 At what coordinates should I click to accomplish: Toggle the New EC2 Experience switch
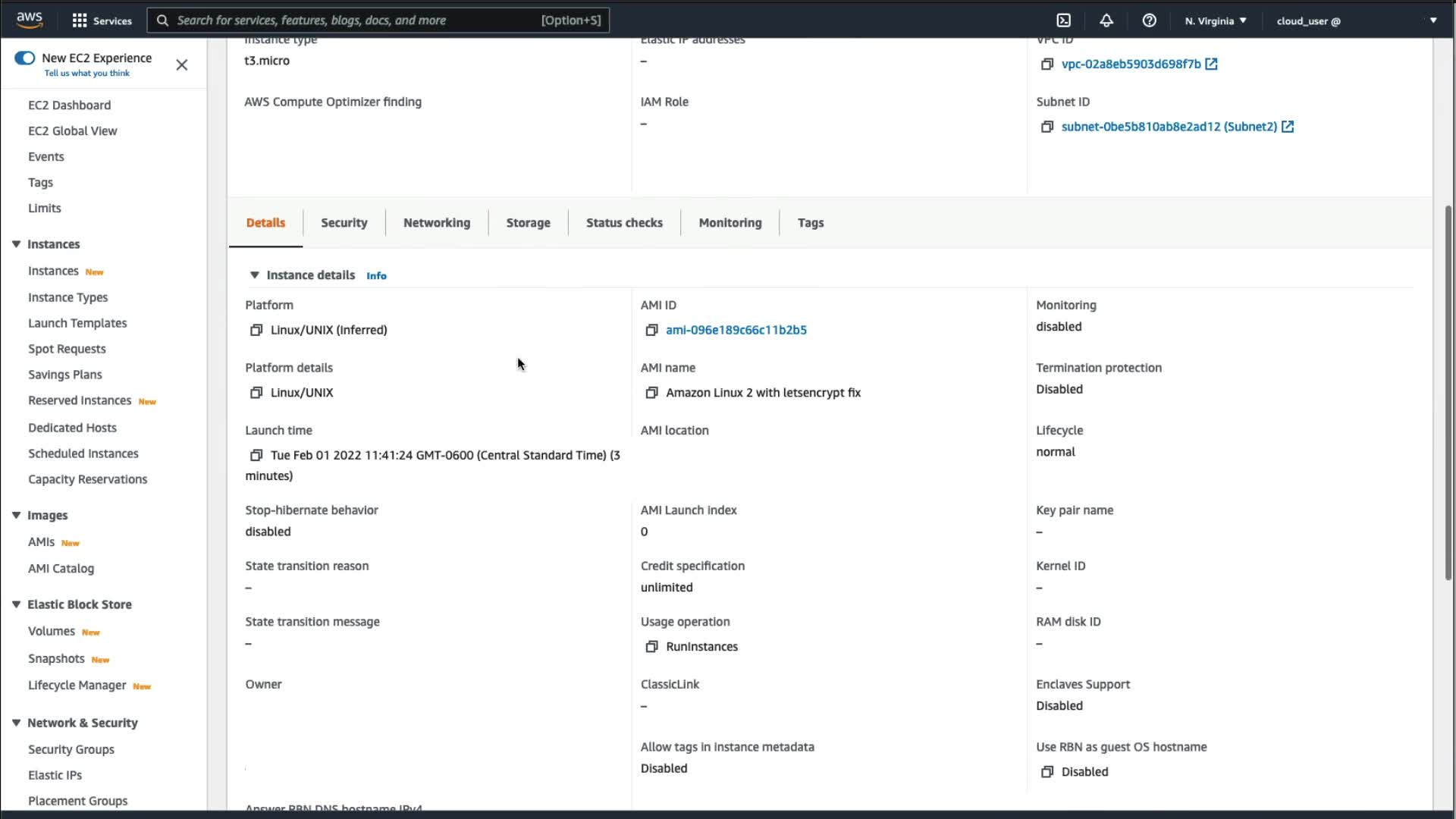[x=25, y=58]
